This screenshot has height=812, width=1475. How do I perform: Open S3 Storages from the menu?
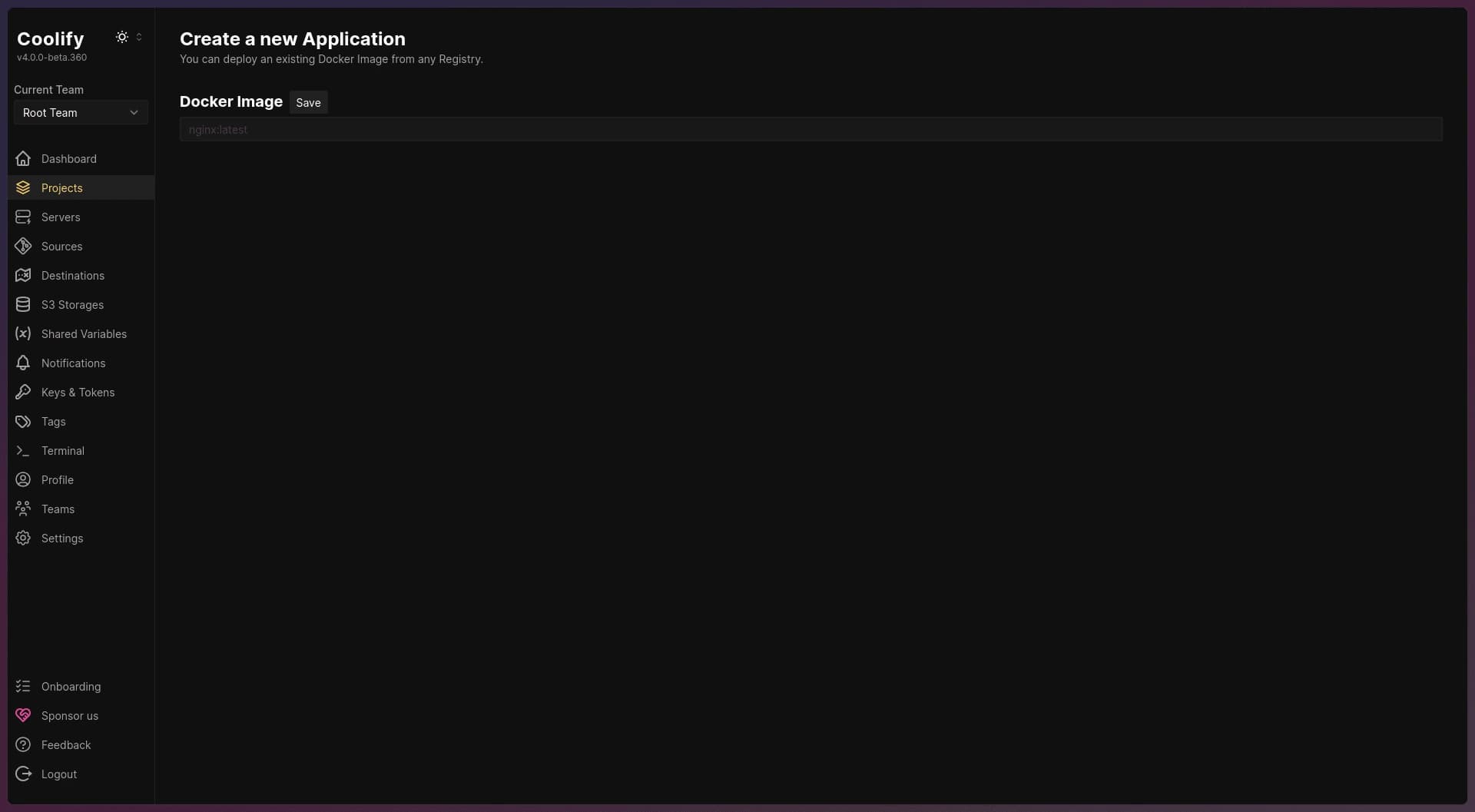[81, 304]
